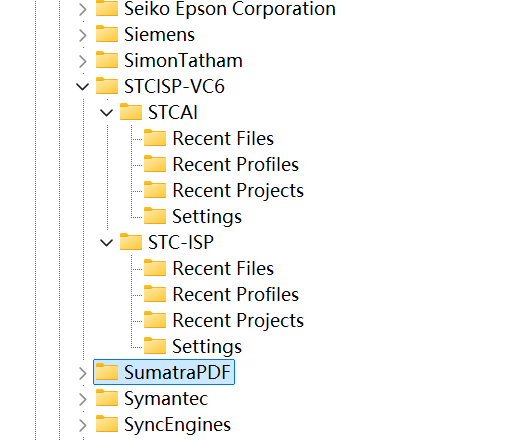526x440 pixels.
Task: Select Recent Files under STCAI
Action: 223,138
